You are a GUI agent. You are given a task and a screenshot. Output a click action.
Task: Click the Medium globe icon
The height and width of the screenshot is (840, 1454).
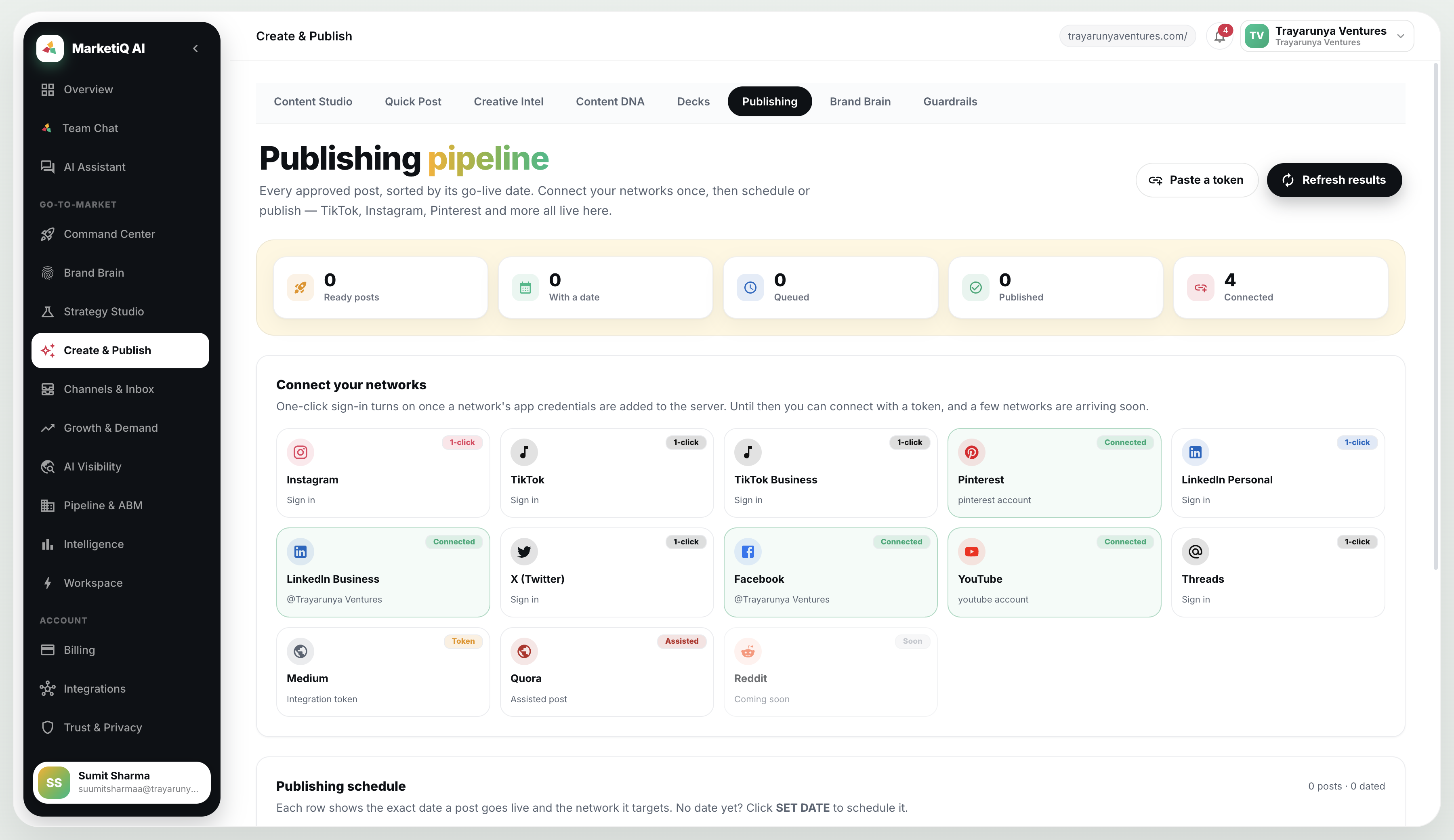300,651
